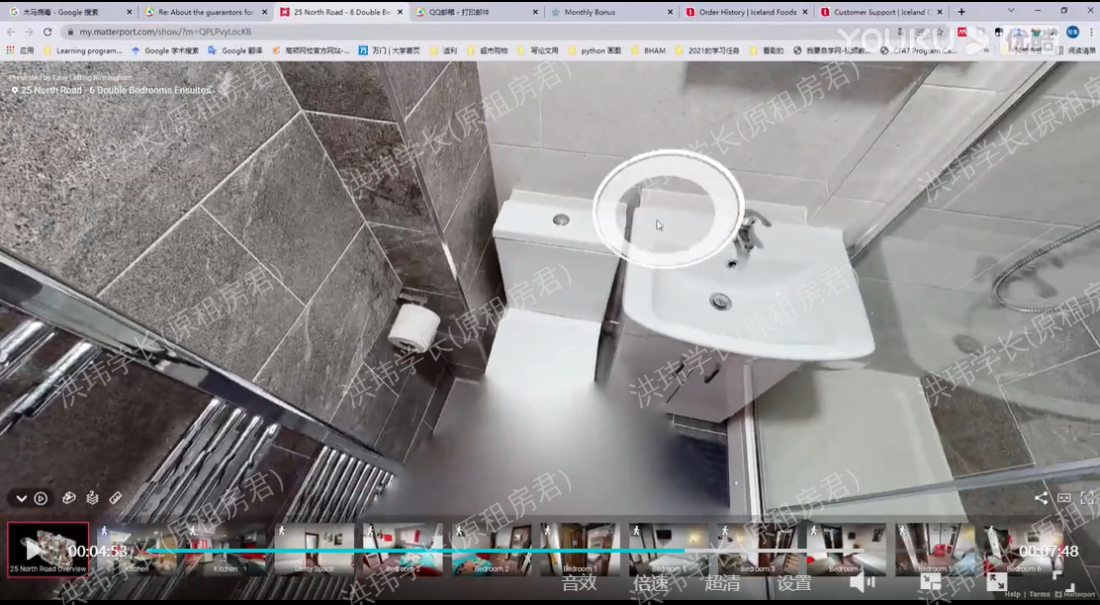Open the floor selector layers icon
This screenshot has width=1100, height=605.
coord(92,497)
